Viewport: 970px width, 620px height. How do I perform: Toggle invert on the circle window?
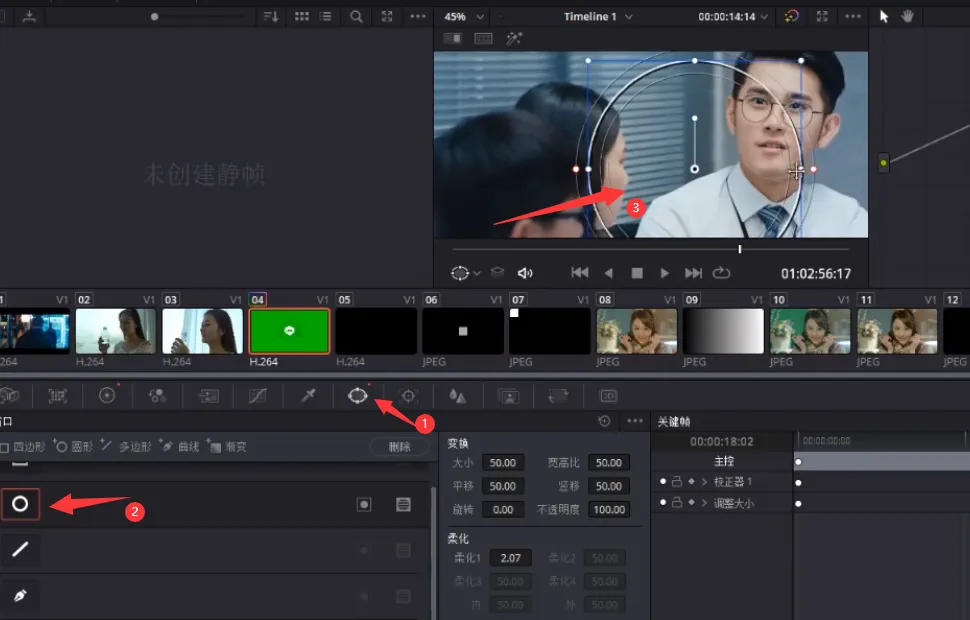point(364,504)
